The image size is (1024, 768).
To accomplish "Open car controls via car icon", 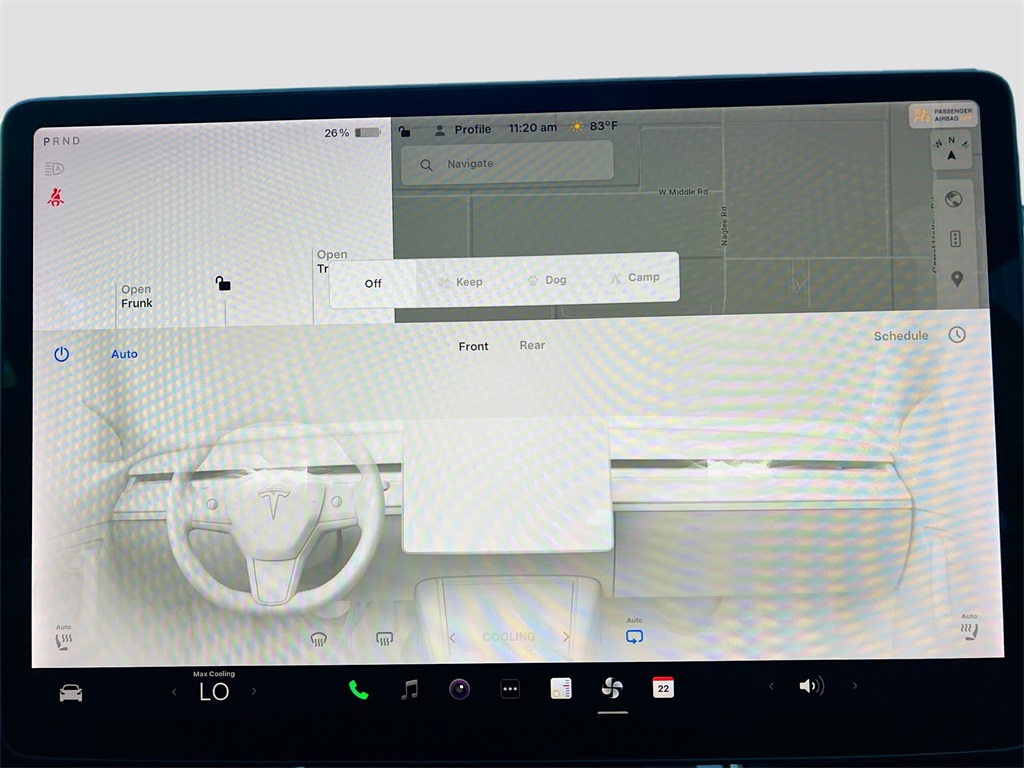I will [x=71, y=692].
